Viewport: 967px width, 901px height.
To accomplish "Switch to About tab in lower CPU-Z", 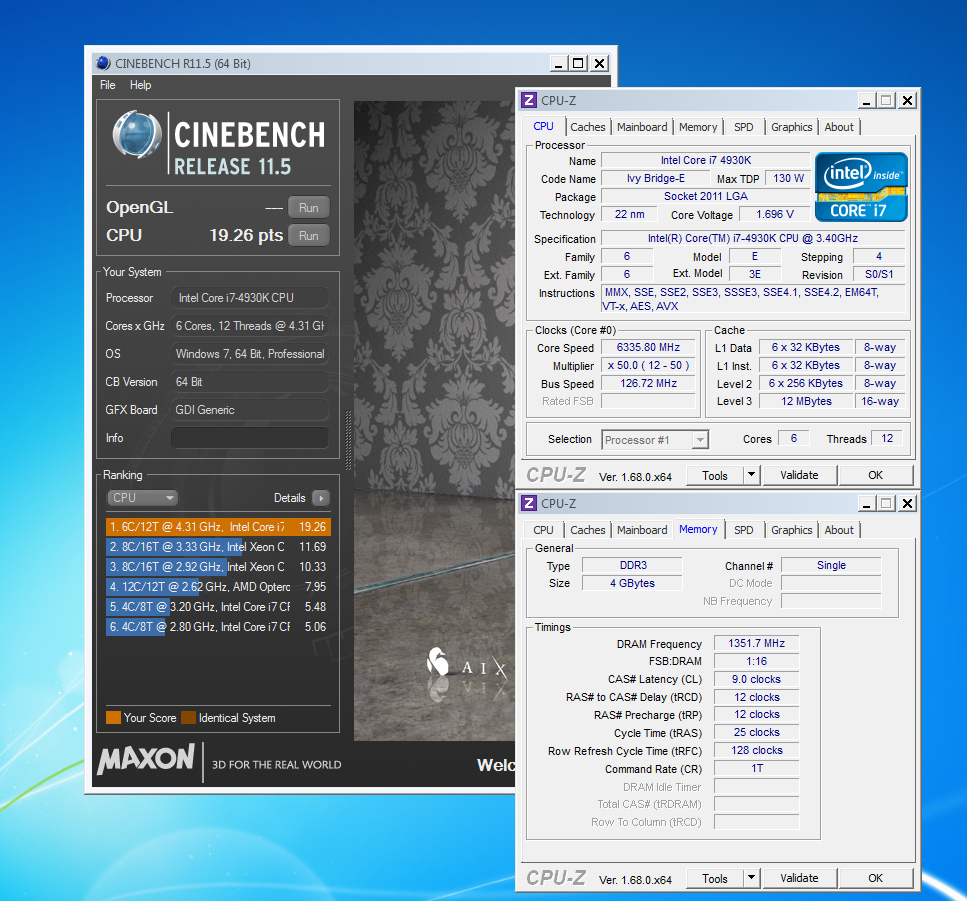I will click(839, 530).
